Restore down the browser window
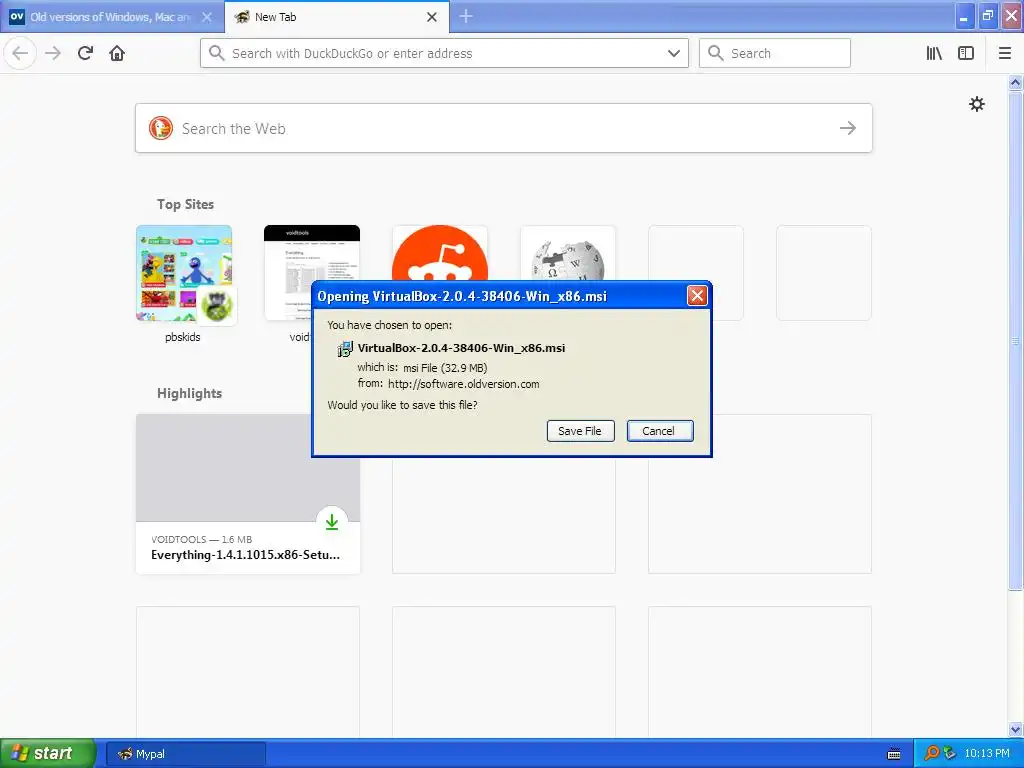 987,16
